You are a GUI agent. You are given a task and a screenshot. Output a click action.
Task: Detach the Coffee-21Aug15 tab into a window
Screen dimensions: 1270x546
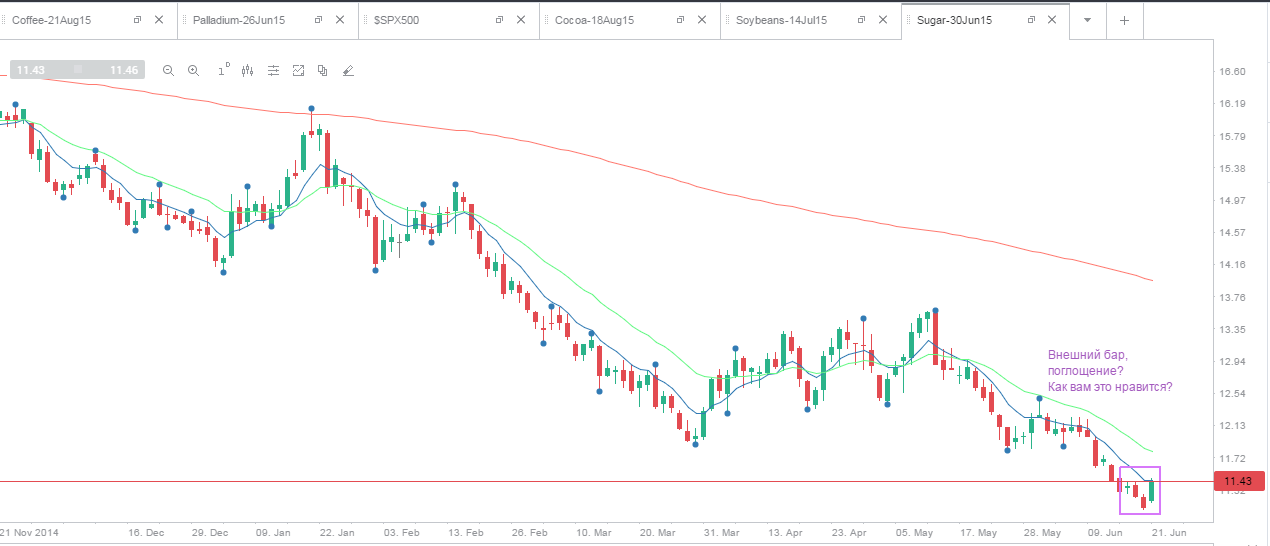tap(138, 19)
